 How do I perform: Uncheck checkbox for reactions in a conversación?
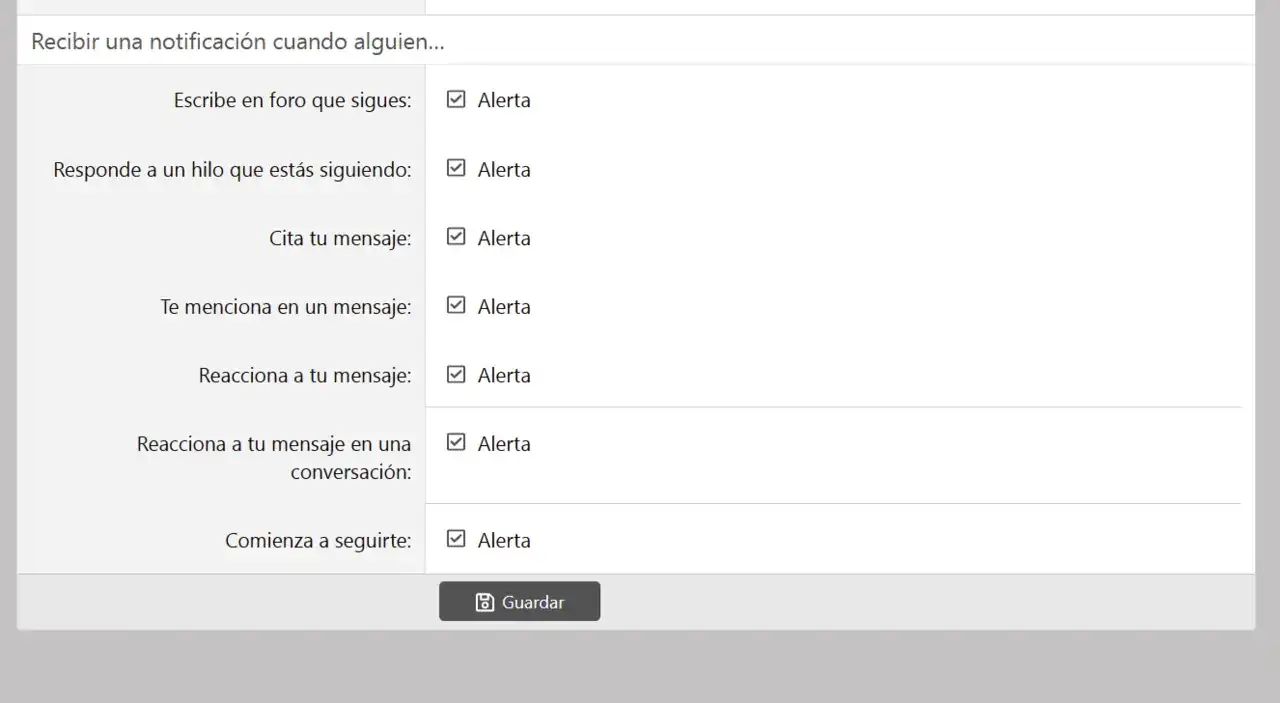click(x=456, y=443)
